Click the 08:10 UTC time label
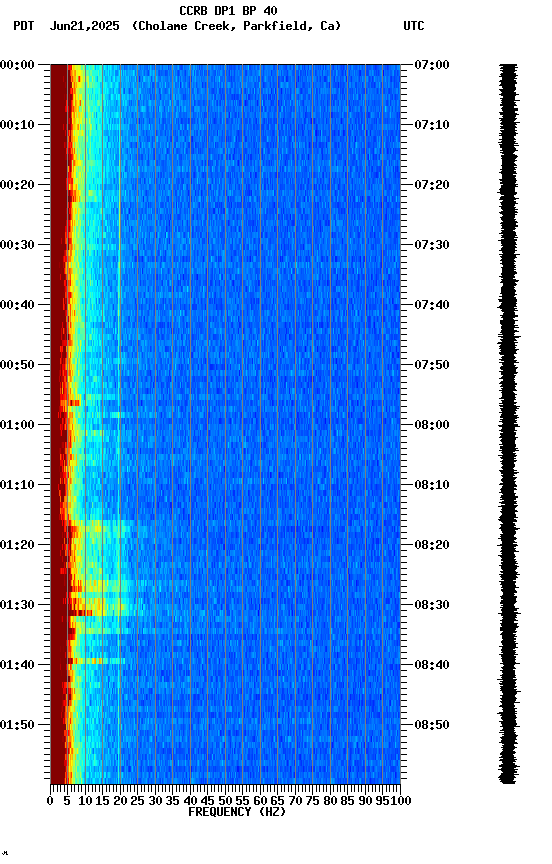 pos(432,485)
